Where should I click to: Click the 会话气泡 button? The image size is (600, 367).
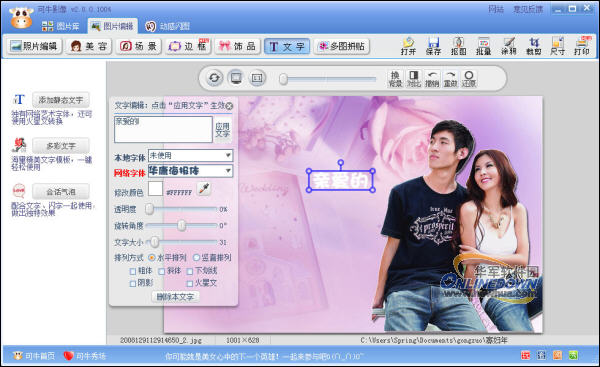(x=61, y=191)
